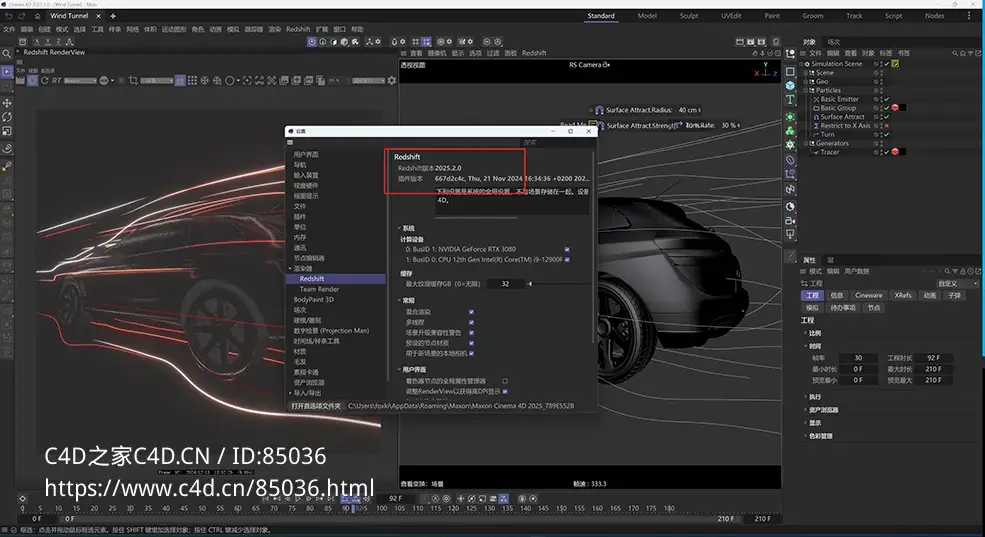Click the null/rectangle object icon in palette
The width and height of the screenshot is (985, 537).
point(790,71)
